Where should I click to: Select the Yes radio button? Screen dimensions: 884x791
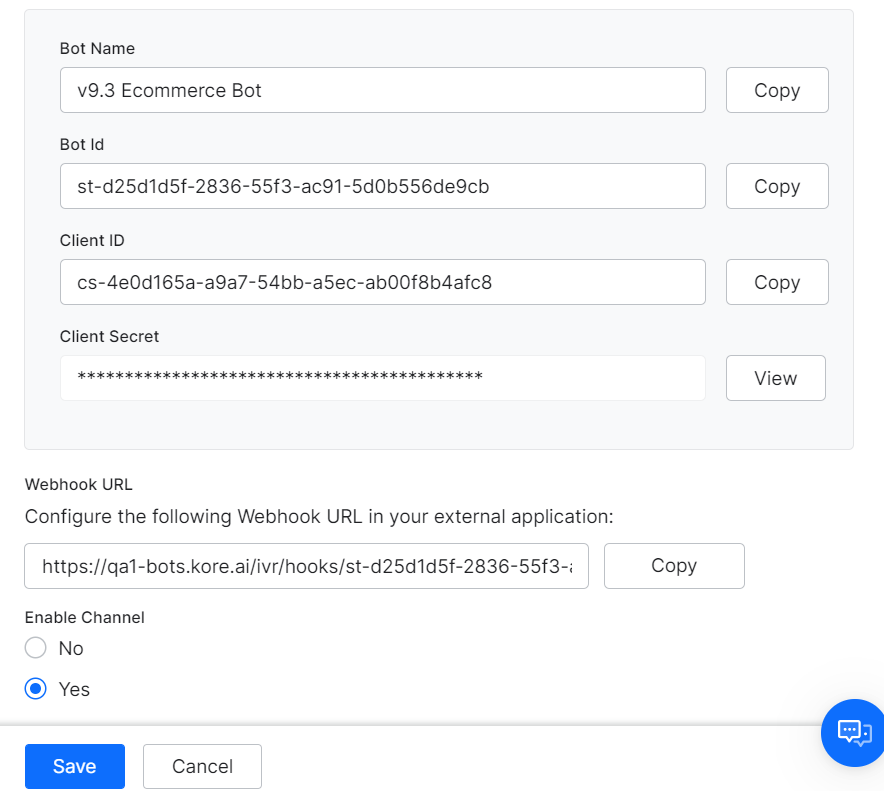(36, 689)
